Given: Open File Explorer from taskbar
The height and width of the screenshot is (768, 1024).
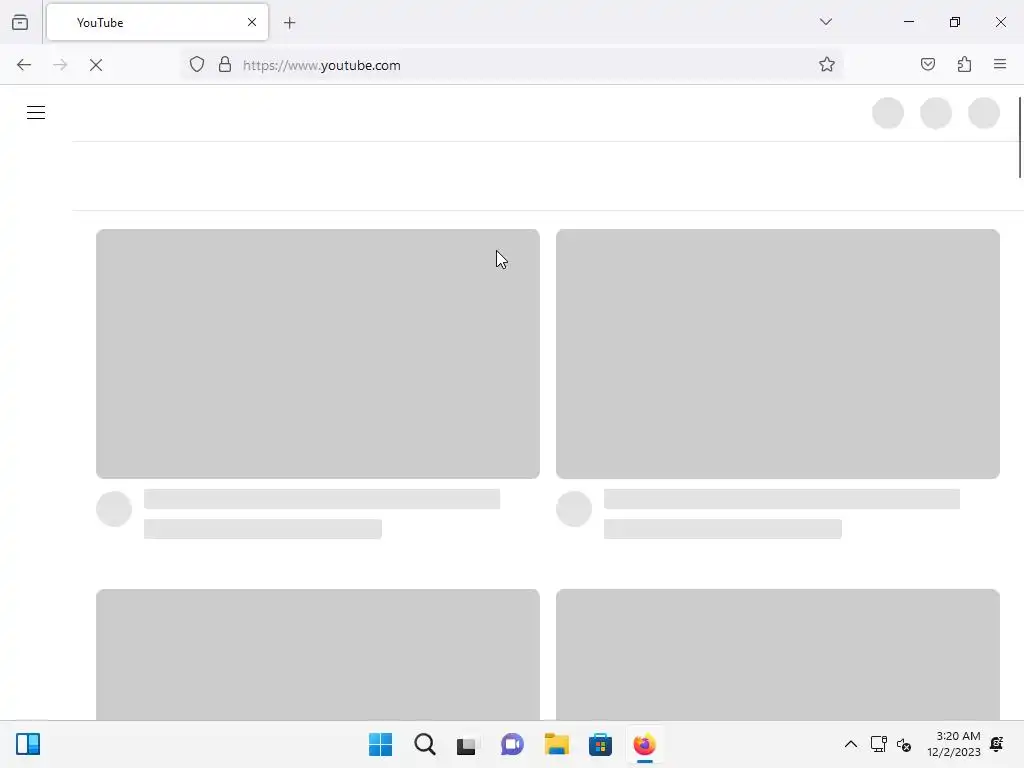Looking at the screenshot, I should tap(556, 744).
